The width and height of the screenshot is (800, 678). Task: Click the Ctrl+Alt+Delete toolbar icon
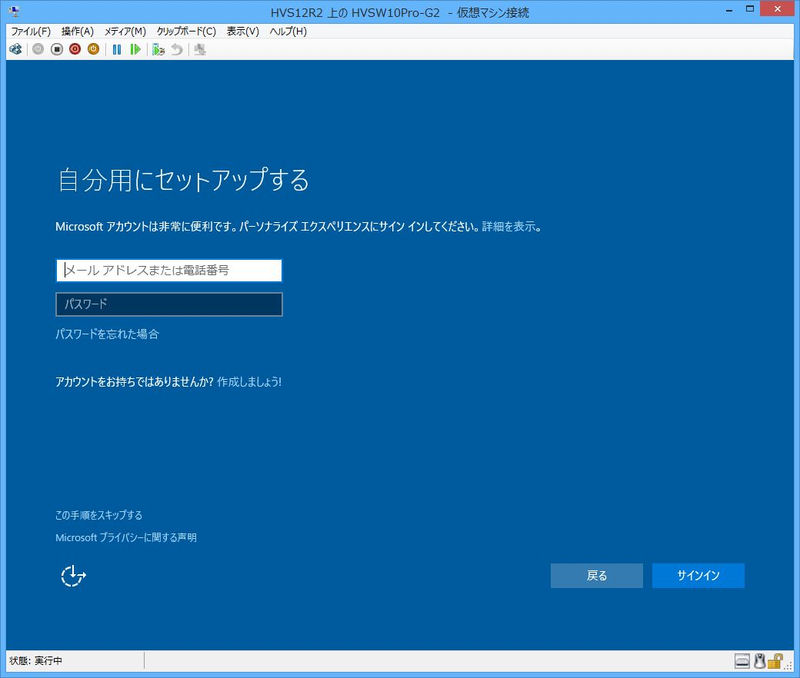(16, 49)
